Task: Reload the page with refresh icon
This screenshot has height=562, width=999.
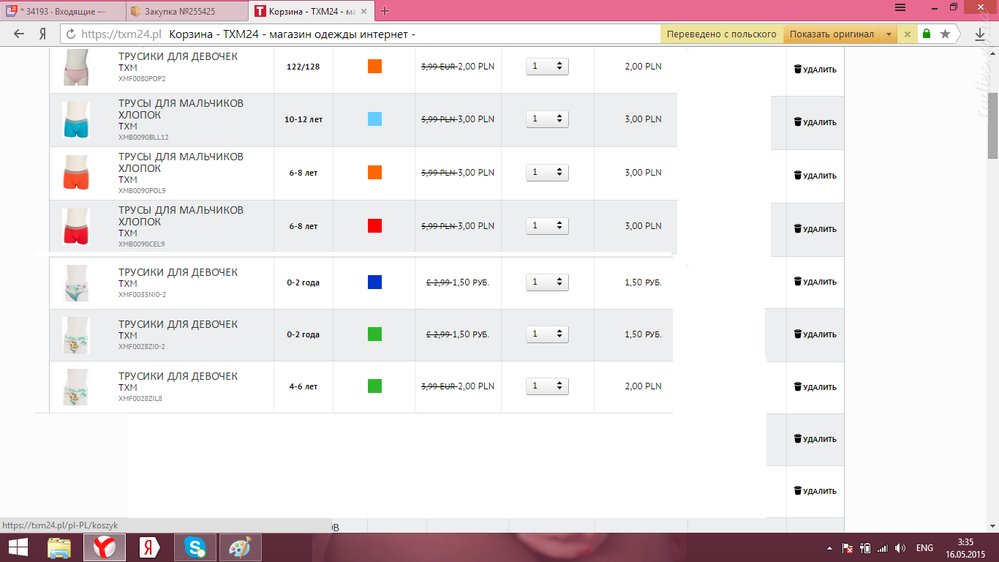Action: click(71, 34)
